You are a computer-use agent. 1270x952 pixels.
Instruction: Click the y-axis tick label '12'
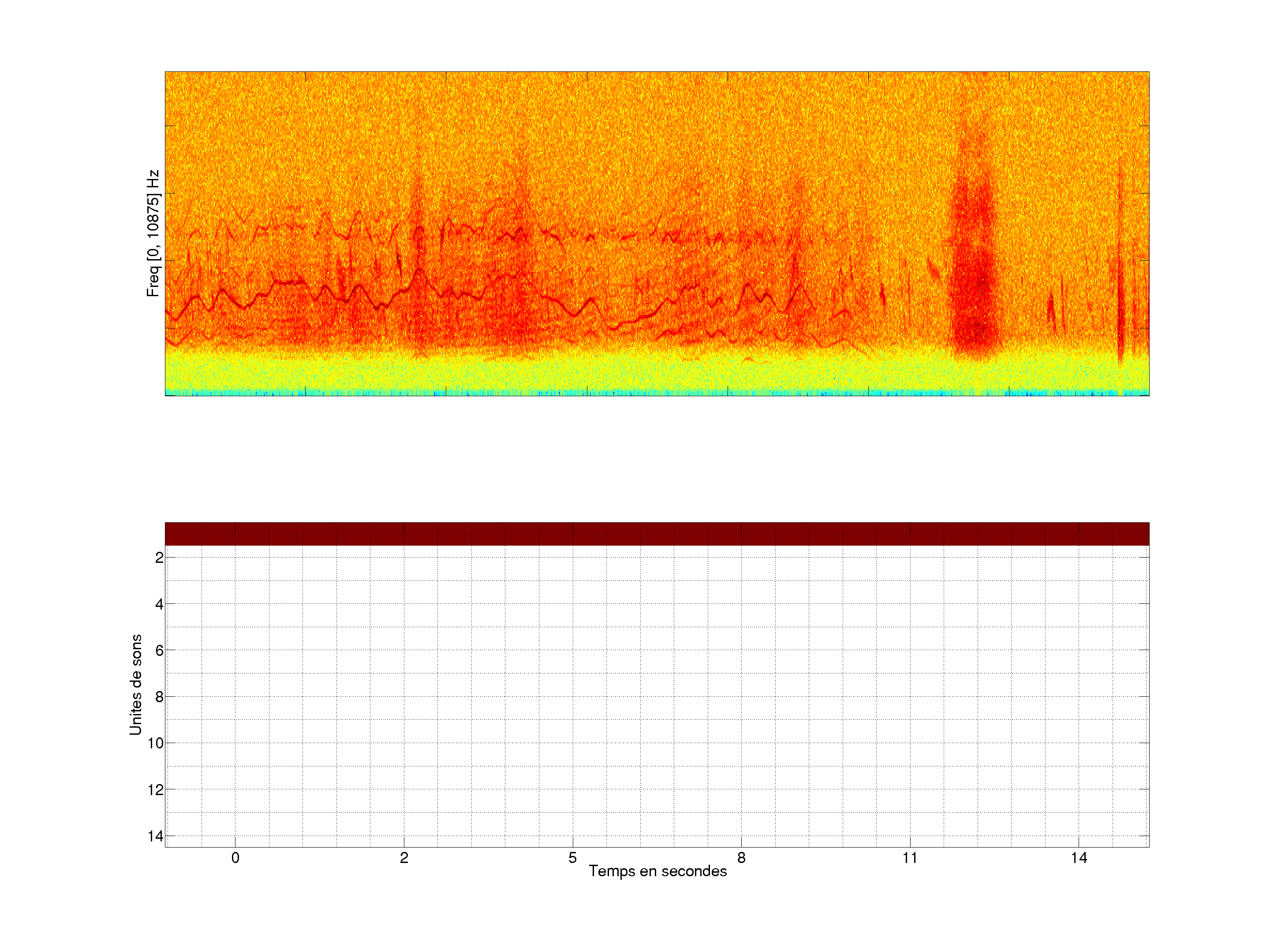tap(156, 790)
